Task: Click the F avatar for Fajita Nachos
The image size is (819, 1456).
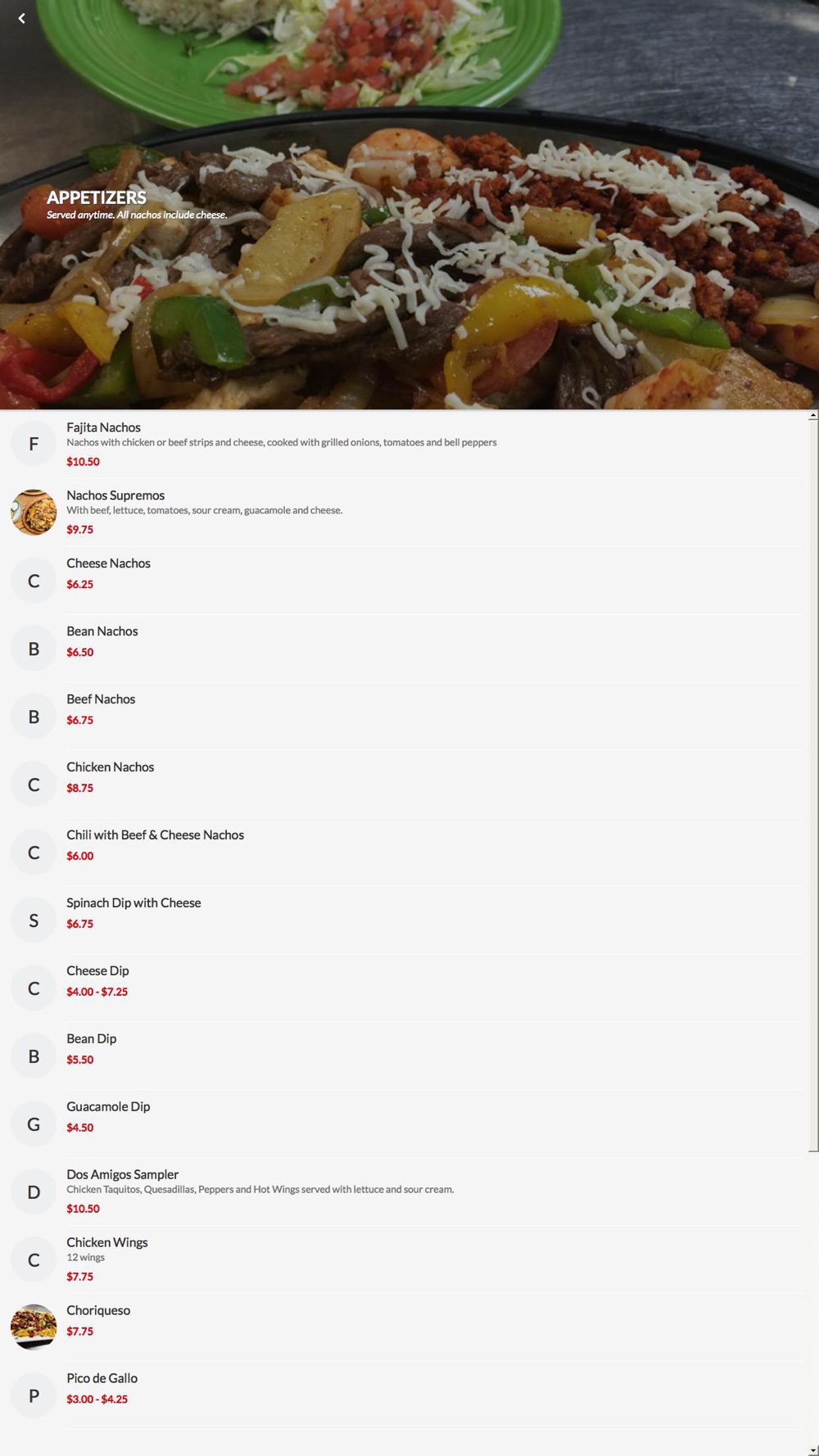Action: pyautogui.click(x=34, y=444)
